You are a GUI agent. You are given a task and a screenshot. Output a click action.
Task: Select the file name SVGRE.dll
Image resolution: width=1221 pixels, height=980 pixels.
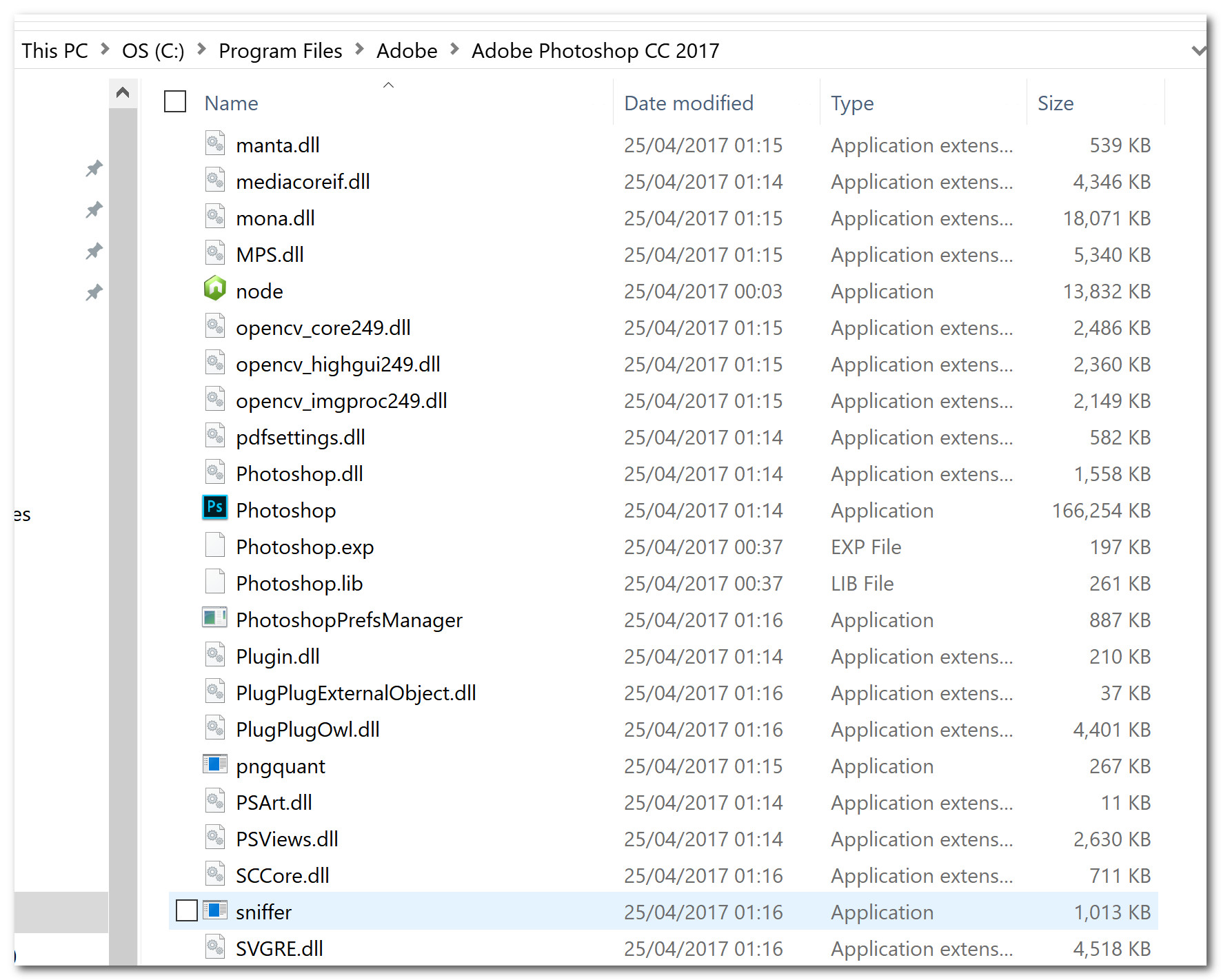[x=279, y=949]
